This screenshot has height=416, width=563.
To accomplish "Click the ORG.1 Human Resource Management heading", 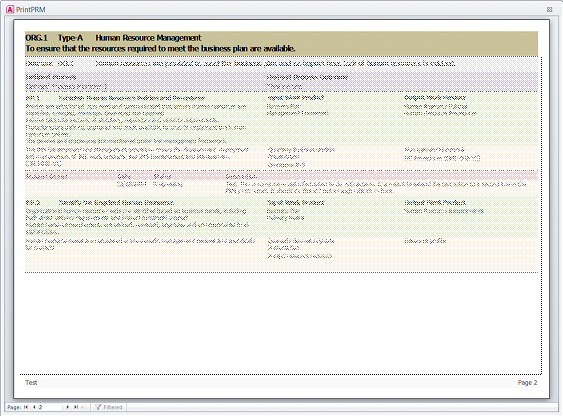I will click(x=113, y=38).
